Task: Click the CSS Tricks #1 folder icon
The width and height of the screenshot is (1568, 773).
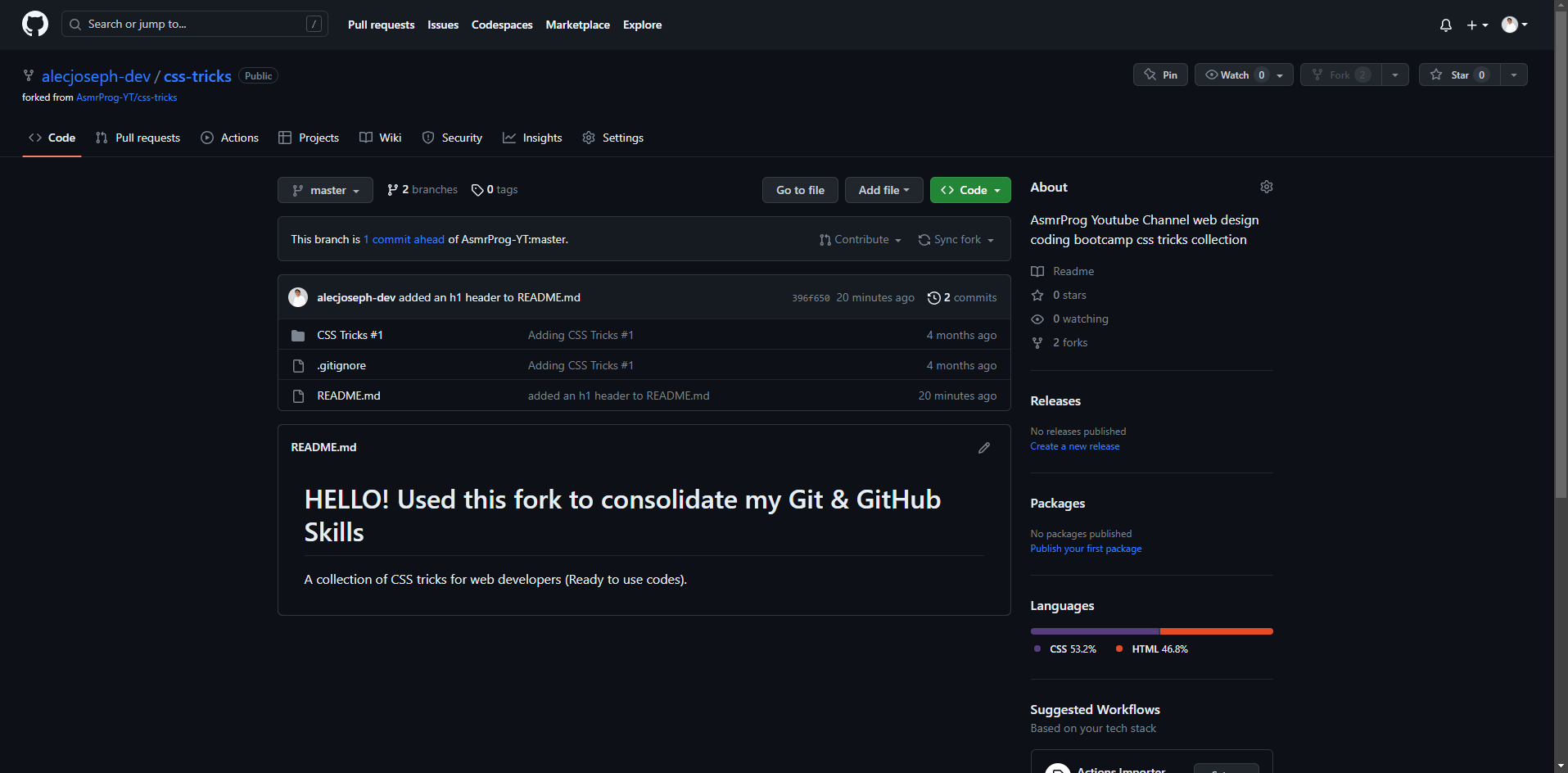Action: [x=298, y=336]
